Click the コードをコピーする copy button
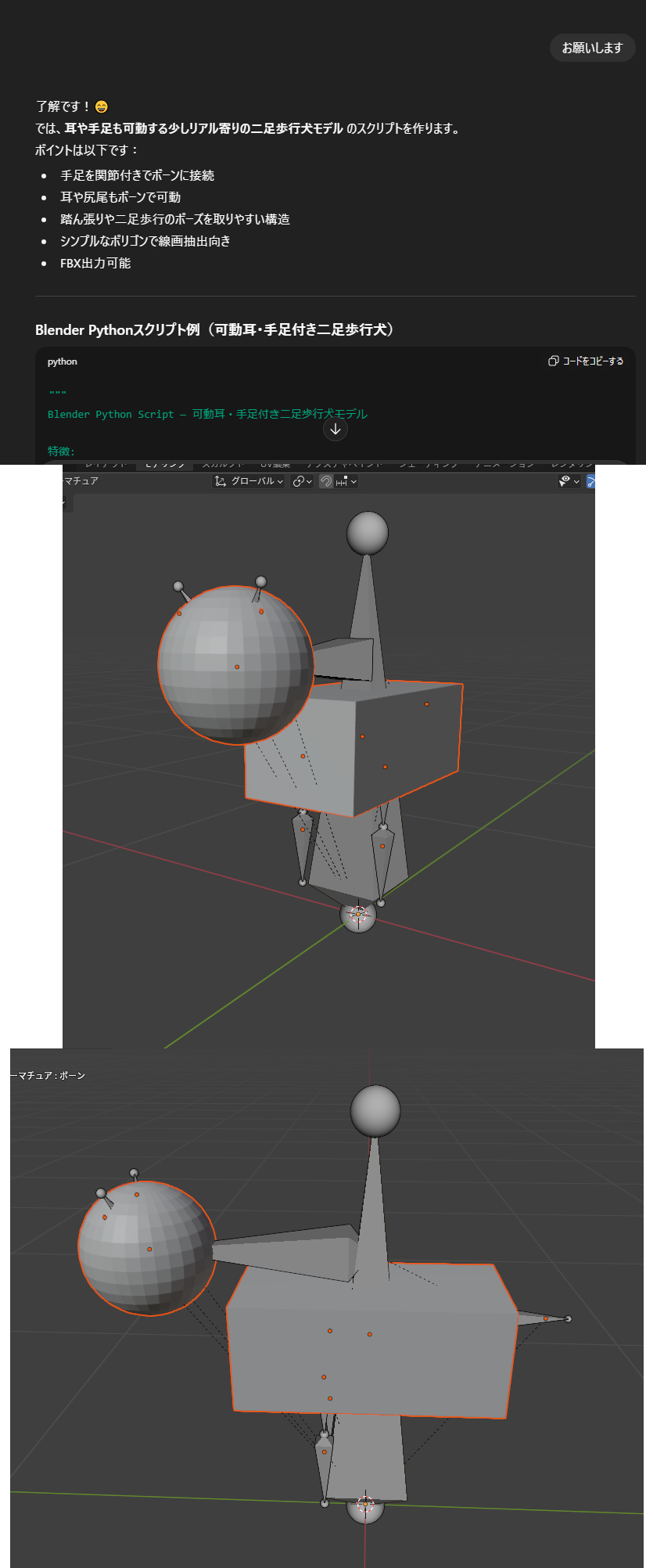Screen dimensions: 646x1568 point(586,361)
